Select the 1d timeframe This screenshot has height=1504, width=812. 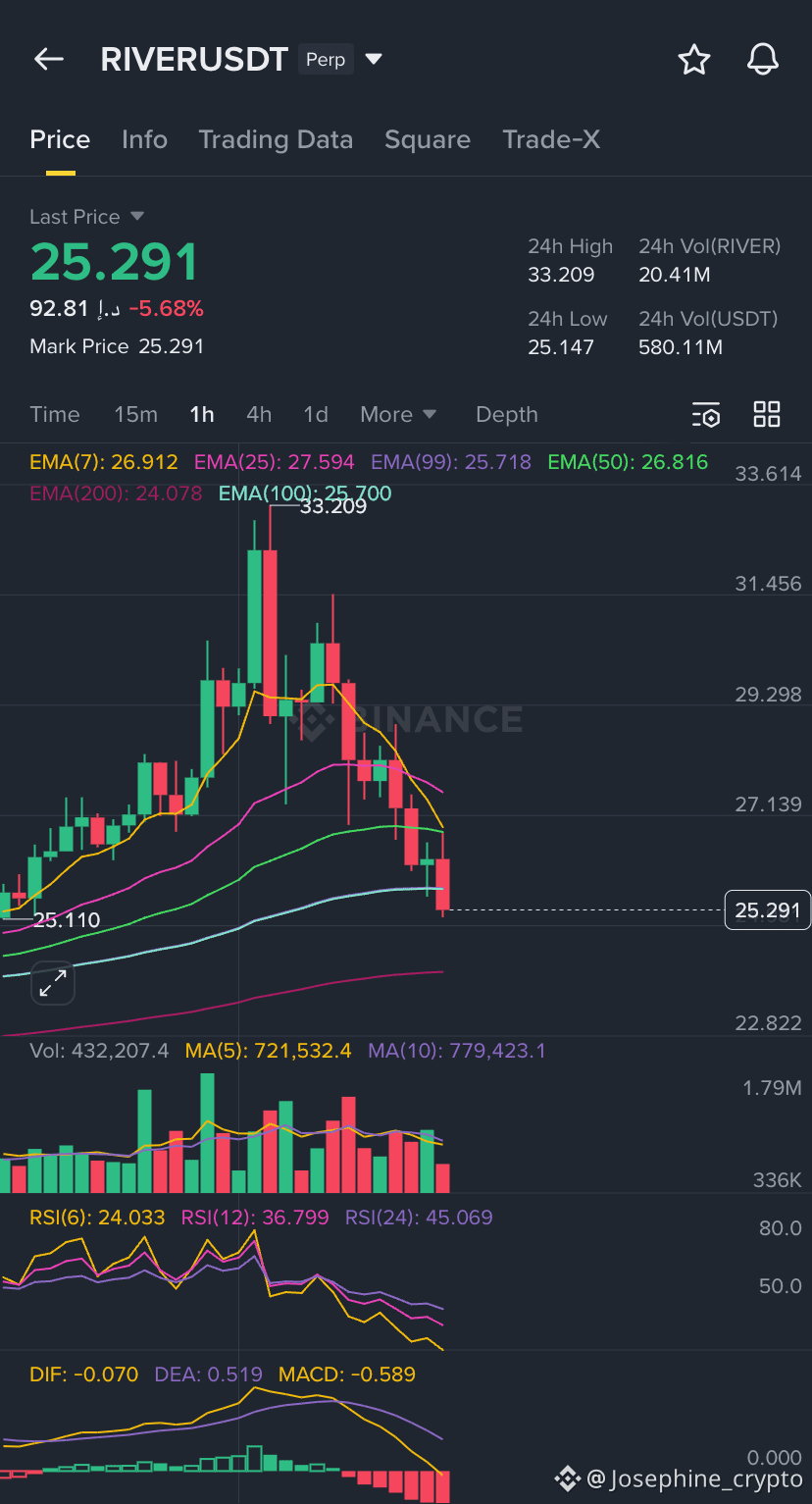coord(316,414)
